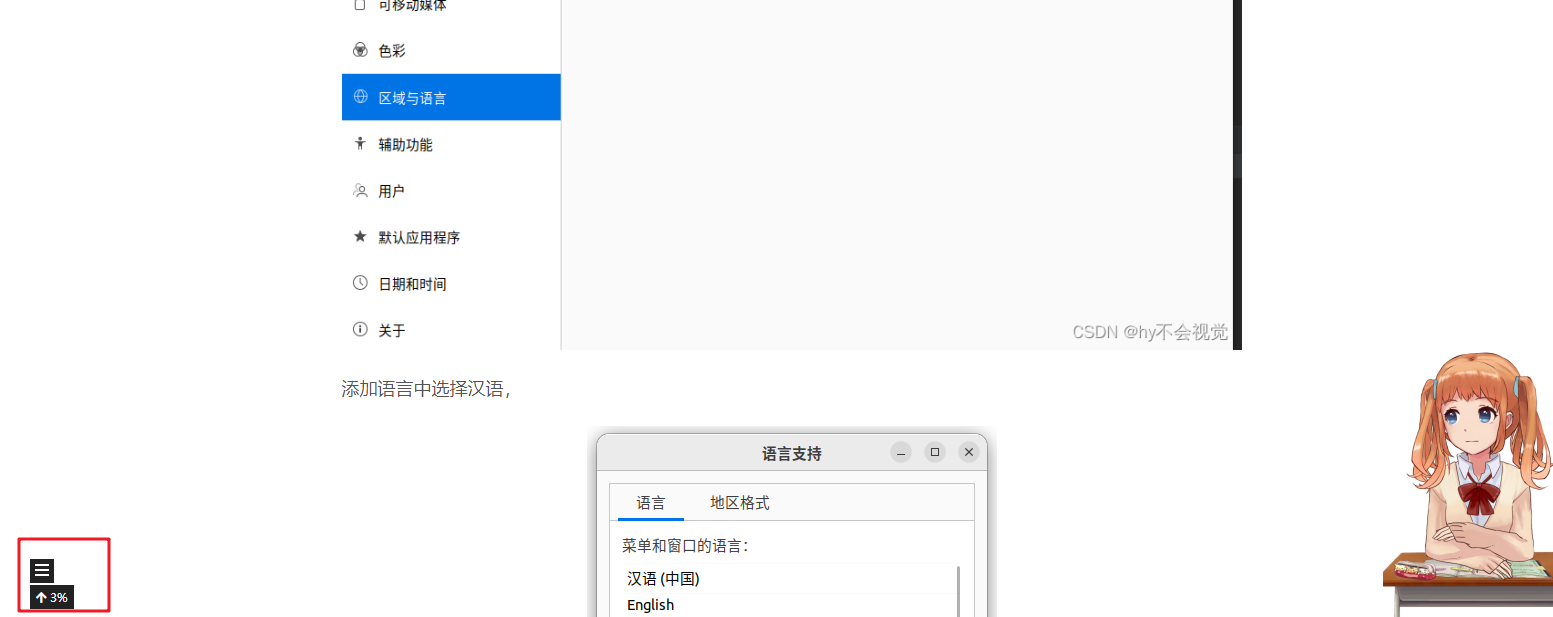Click the users icon beside 用户
The height and width of the screenshot is (617, 1553).
pos(361,190)
